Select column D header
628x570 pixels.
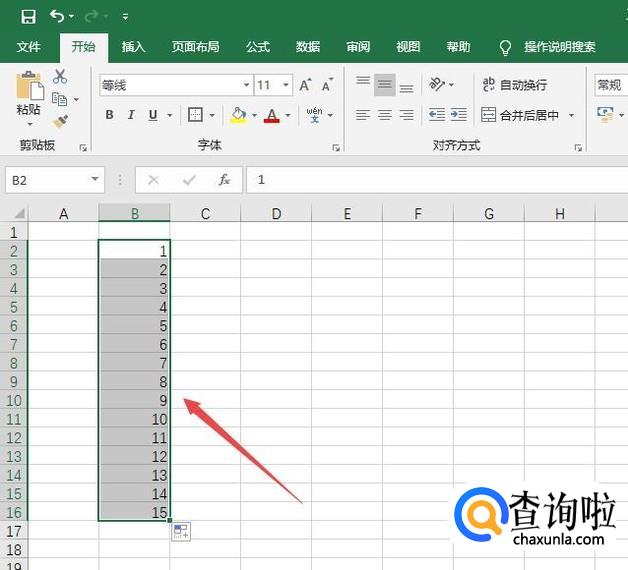(276, 213)
